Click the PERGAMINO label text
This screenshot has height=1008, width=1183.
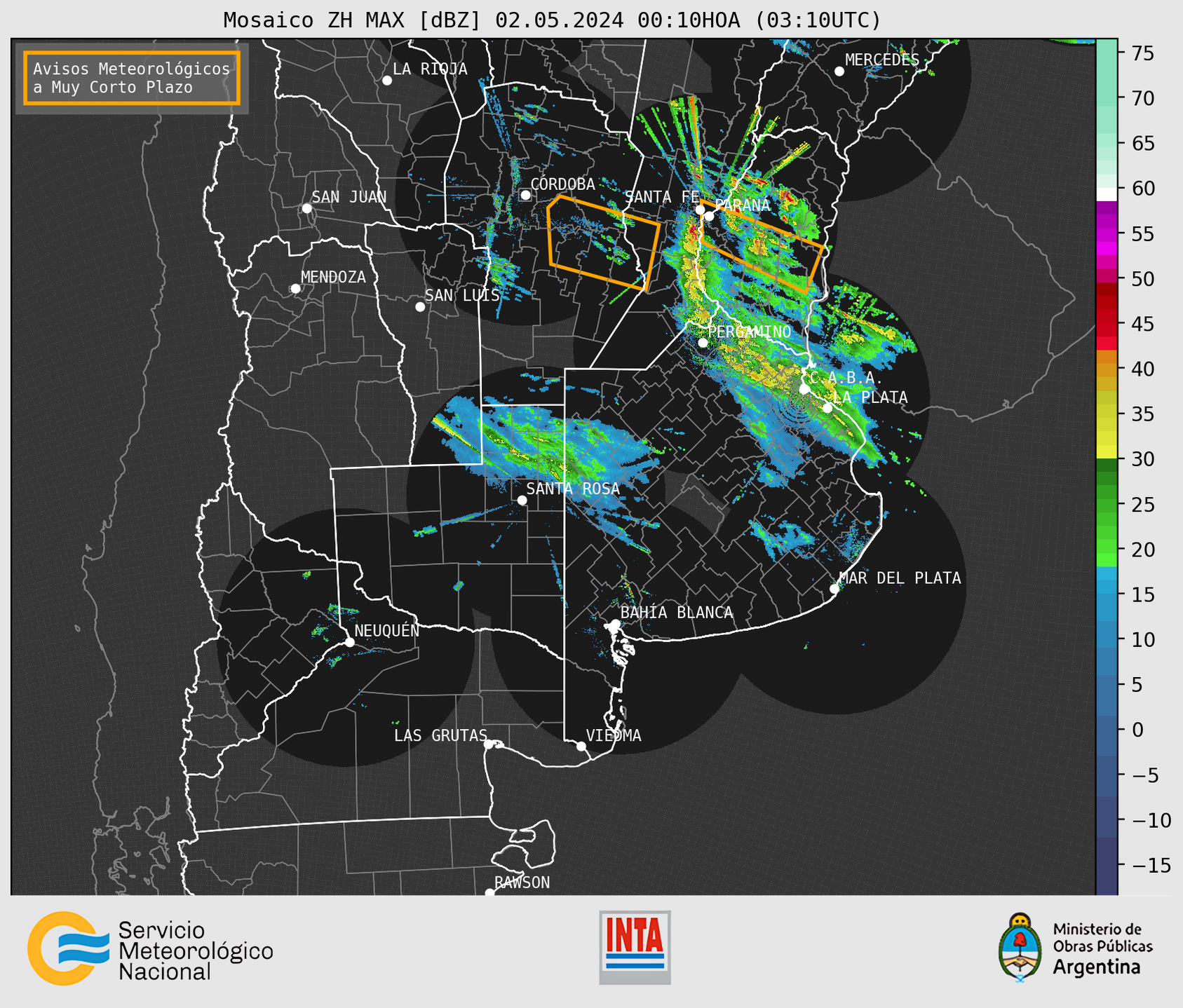[x=749, y=332]
